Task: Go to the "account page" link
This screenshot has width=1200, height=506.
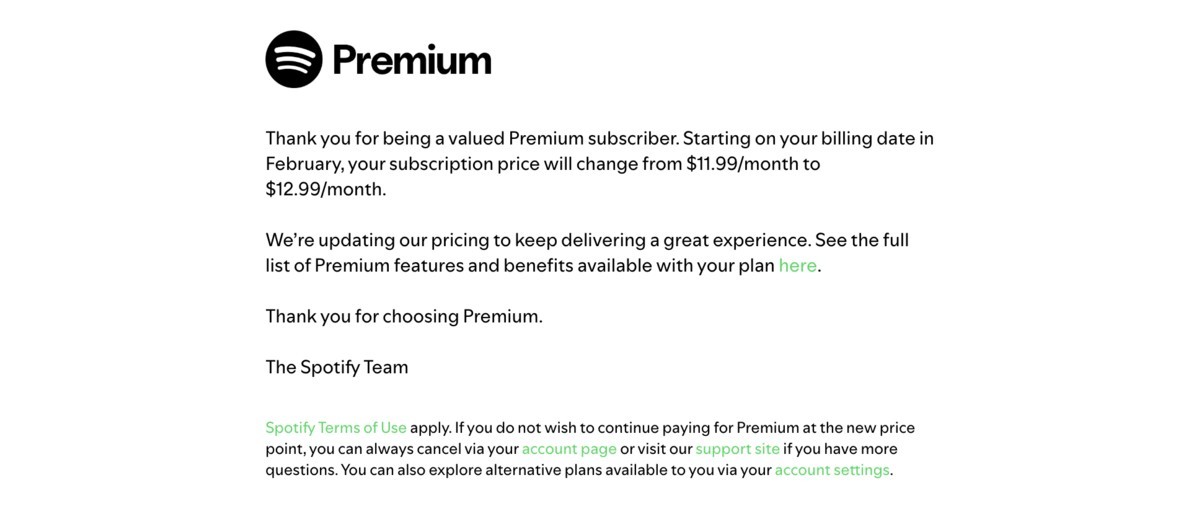Action: pyautogui.click(x=568, y=449)
